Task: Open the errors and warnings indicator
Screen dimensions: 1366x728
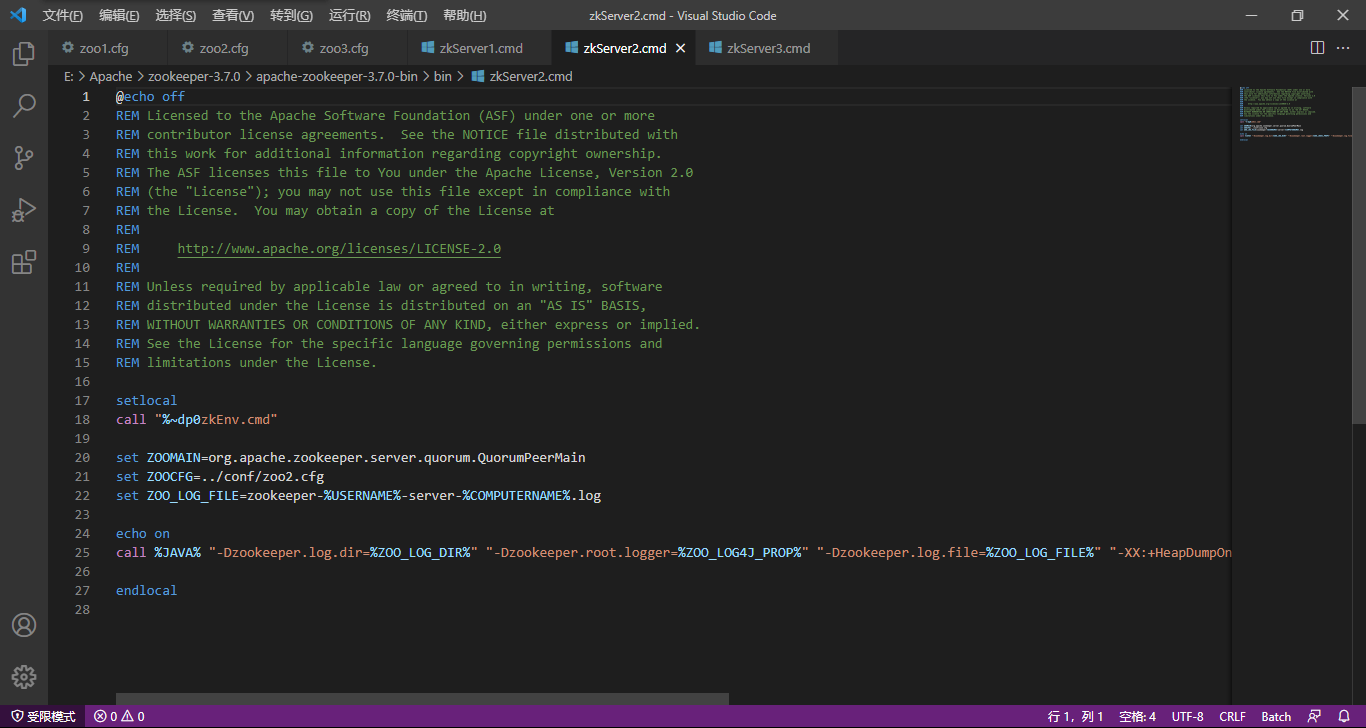Action: [119, 716]
